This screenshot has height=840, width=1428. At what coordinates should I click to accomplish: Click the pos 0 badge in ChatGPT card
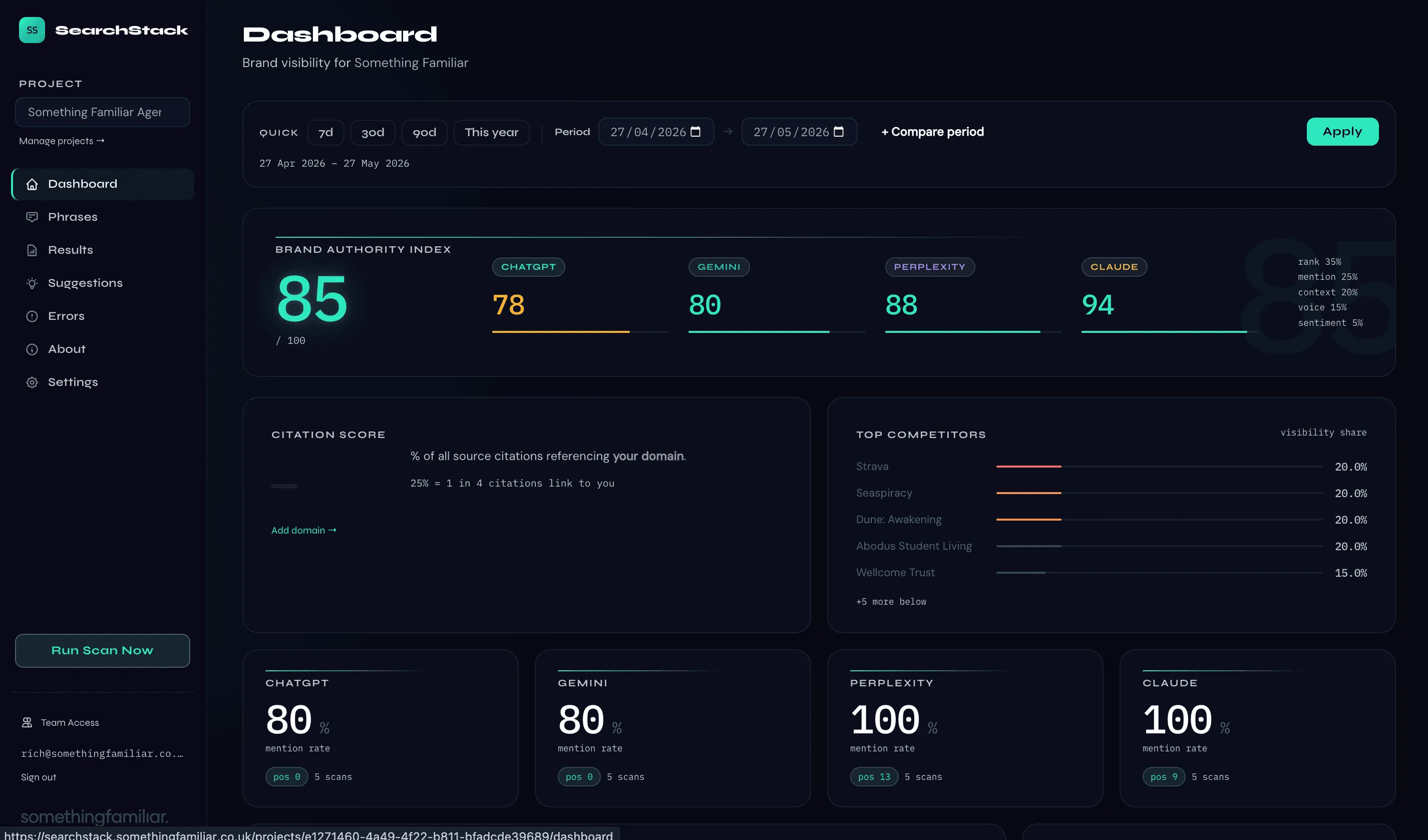pos(287,776)
